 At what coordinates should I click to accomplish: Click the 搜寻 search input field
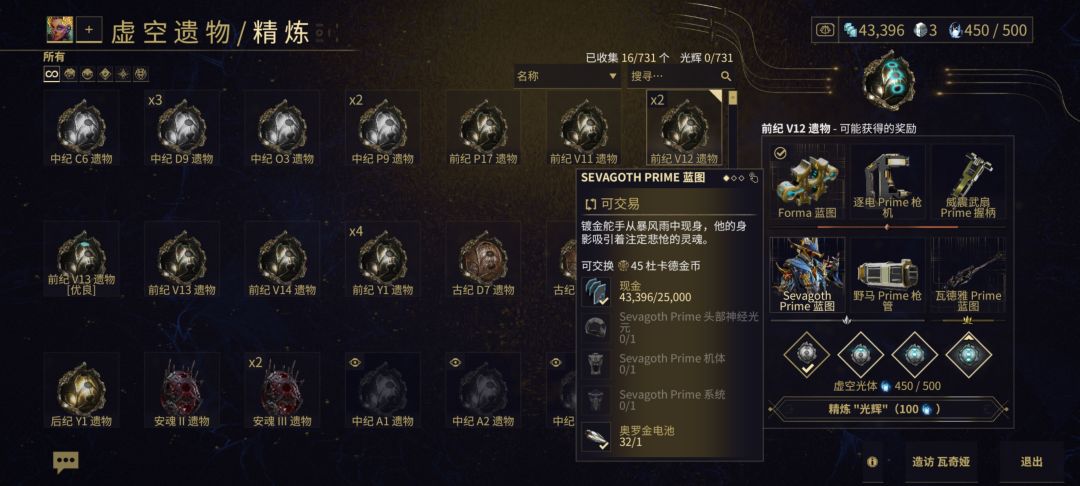[674, 76]
